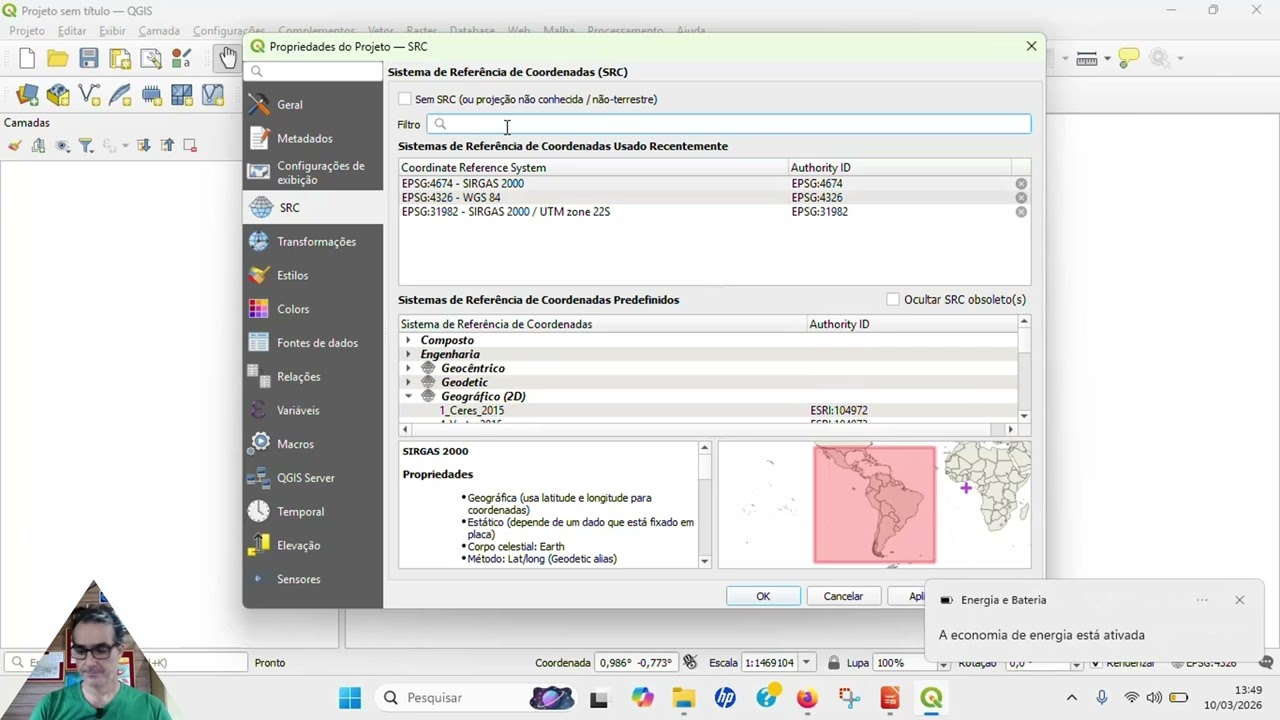Open Macros section in sidebar
The image size is (1280, 720).
click(x=313, y=444)
